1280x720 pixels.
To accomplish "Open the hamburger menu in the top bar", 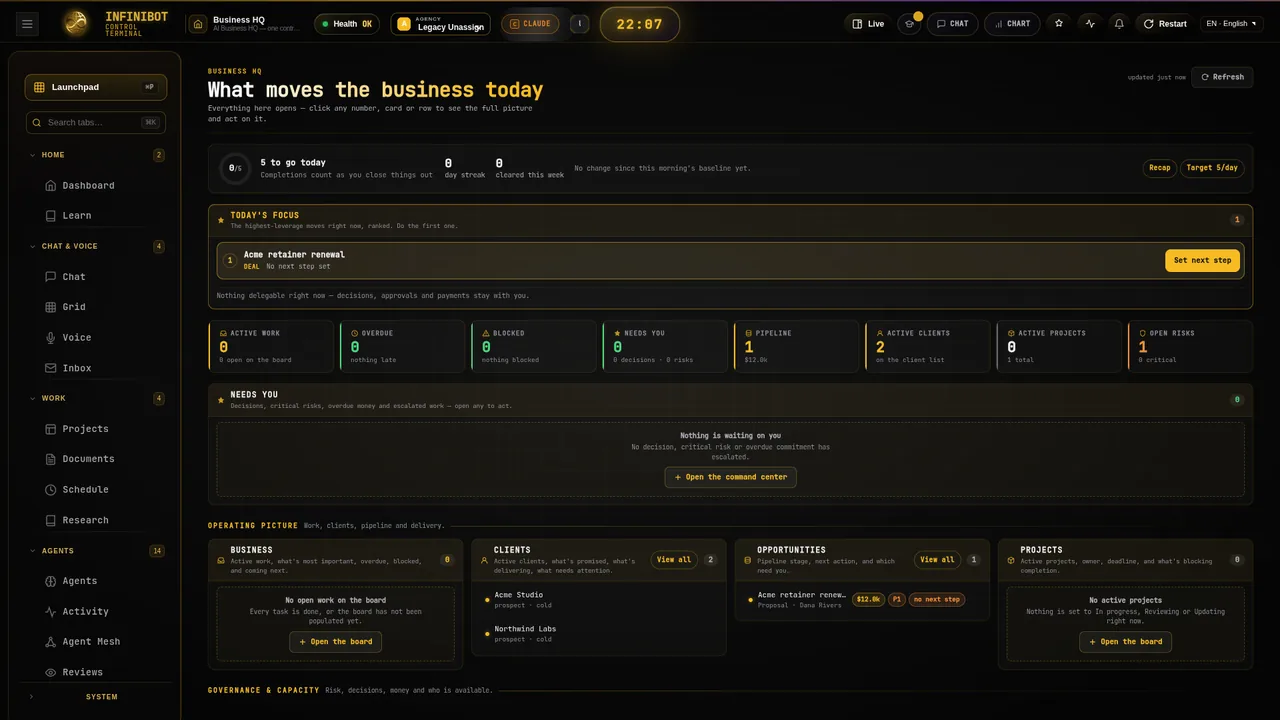I will pyautogui.click(x=27, y=24).
